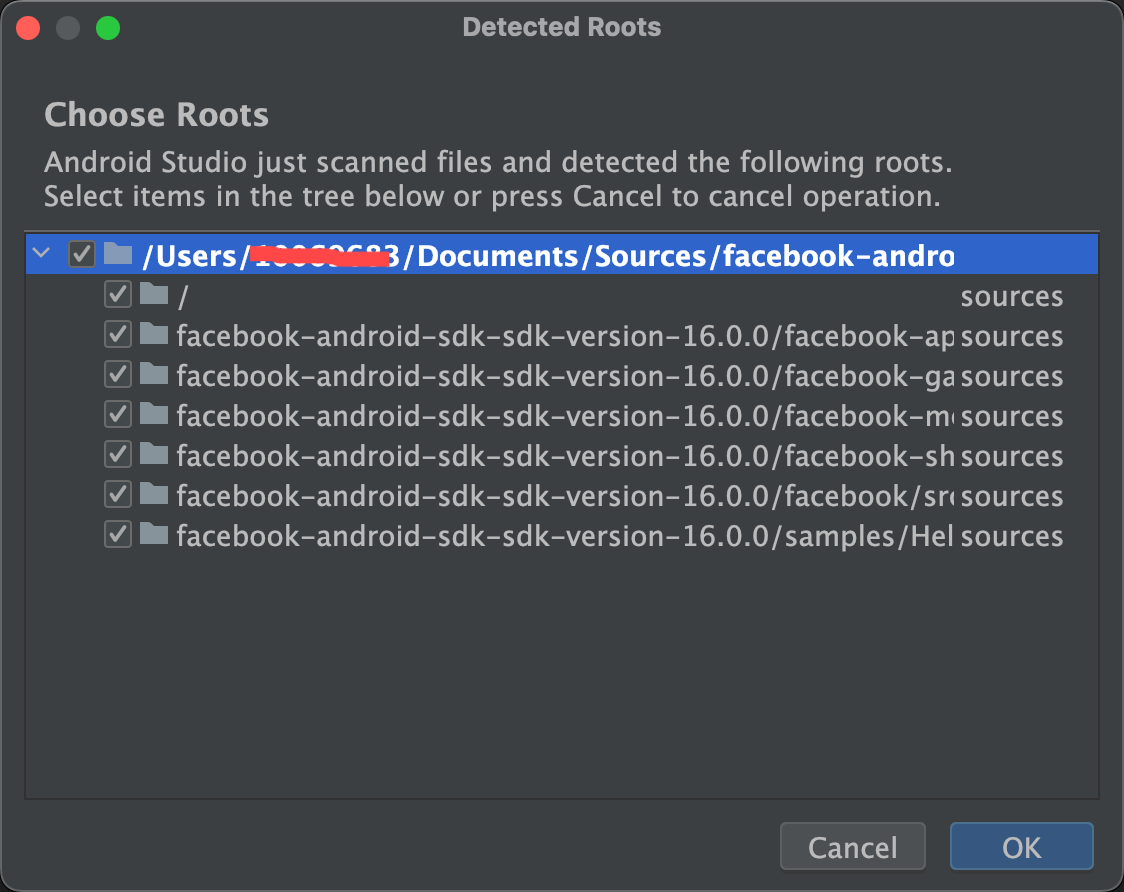Click "sources" label on the samples/Hel row
The width and height of the screenshot is (1124, 892).
pos(1011,538)
